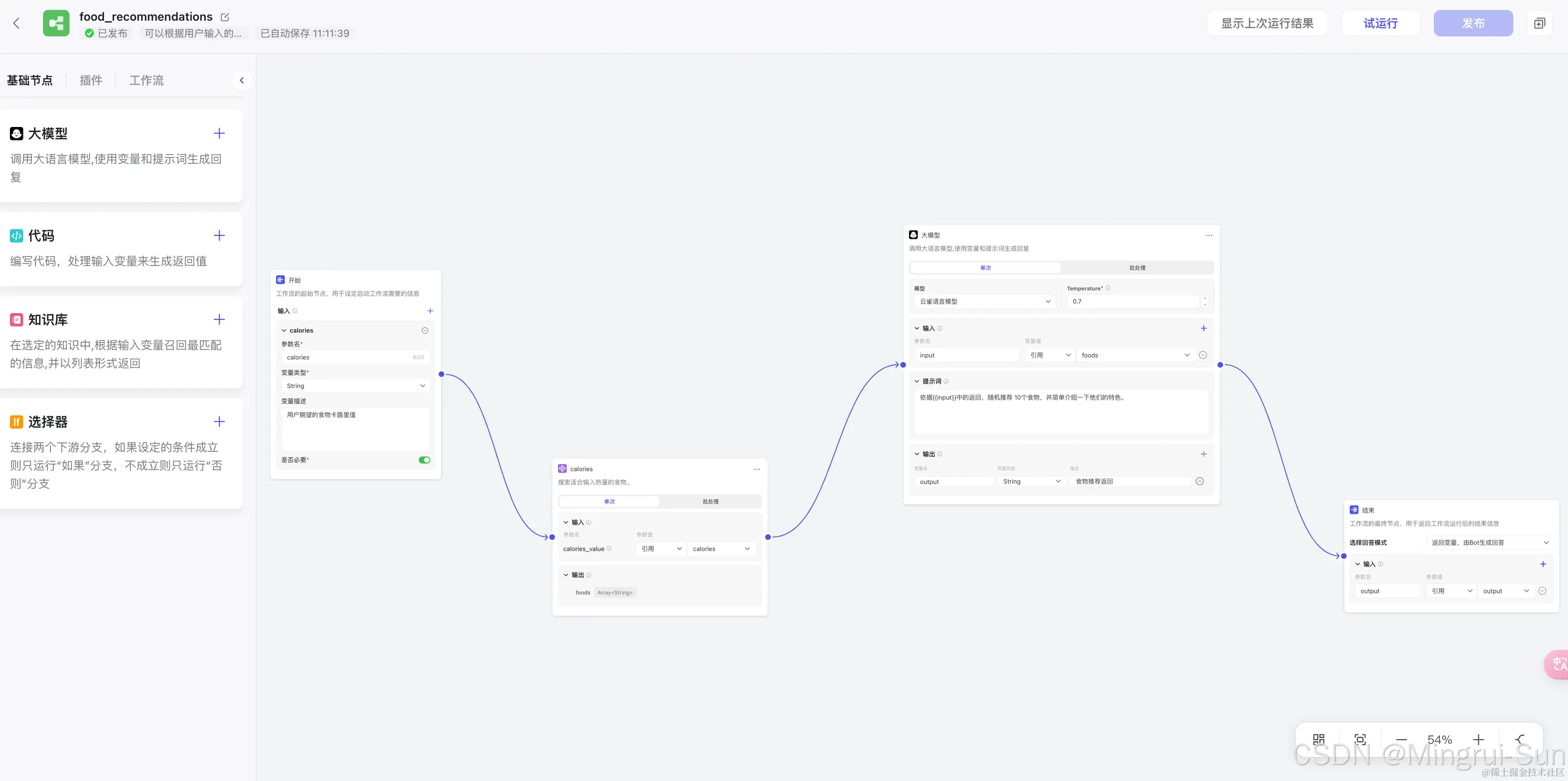Add a 知识库 node with plus icon

(219, 319)
